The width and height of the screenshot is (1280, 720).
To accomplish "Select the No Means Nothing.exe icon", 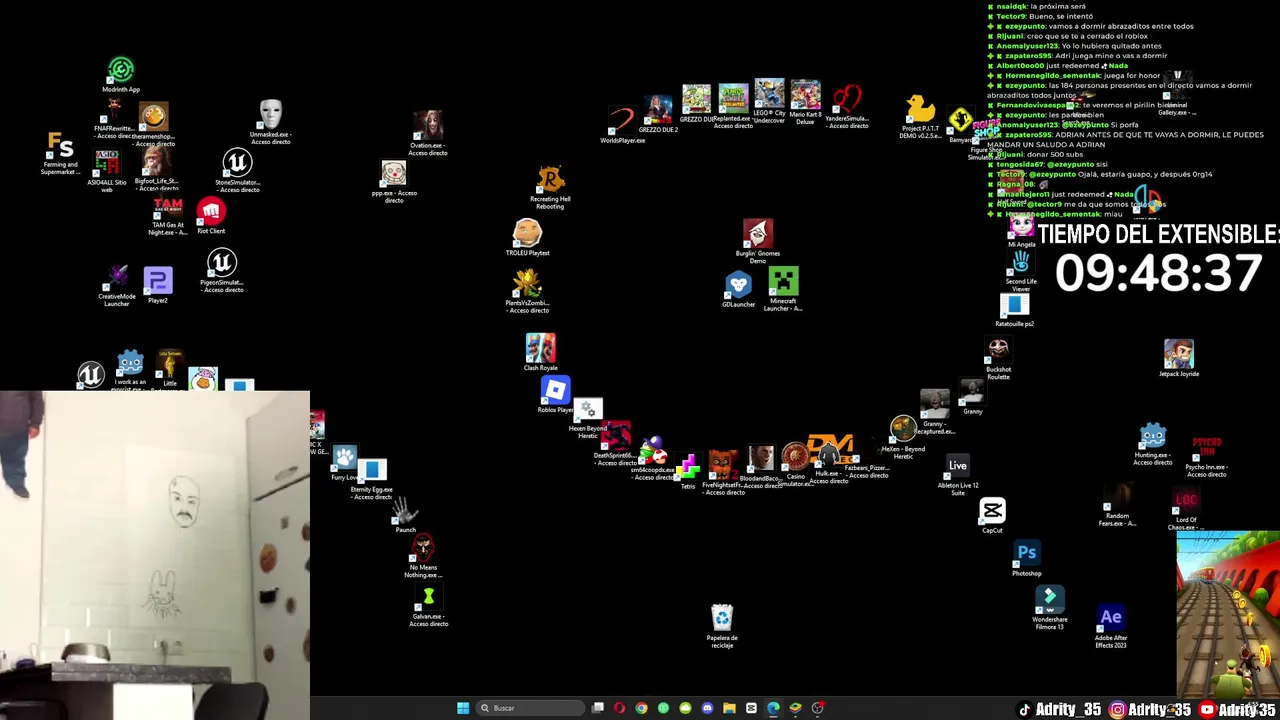I will (423, 557).
